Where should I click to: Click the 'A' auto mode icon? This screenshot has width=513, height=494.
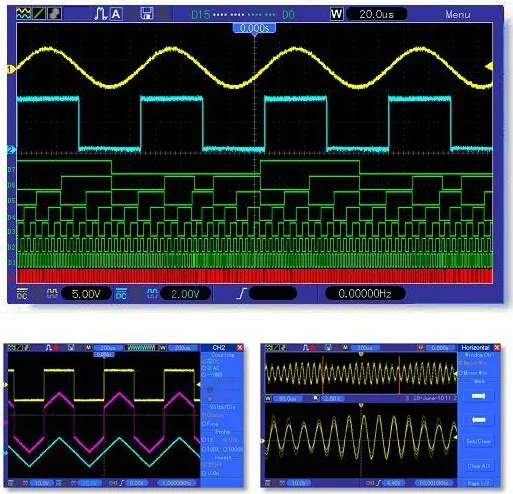click(116, 14)
